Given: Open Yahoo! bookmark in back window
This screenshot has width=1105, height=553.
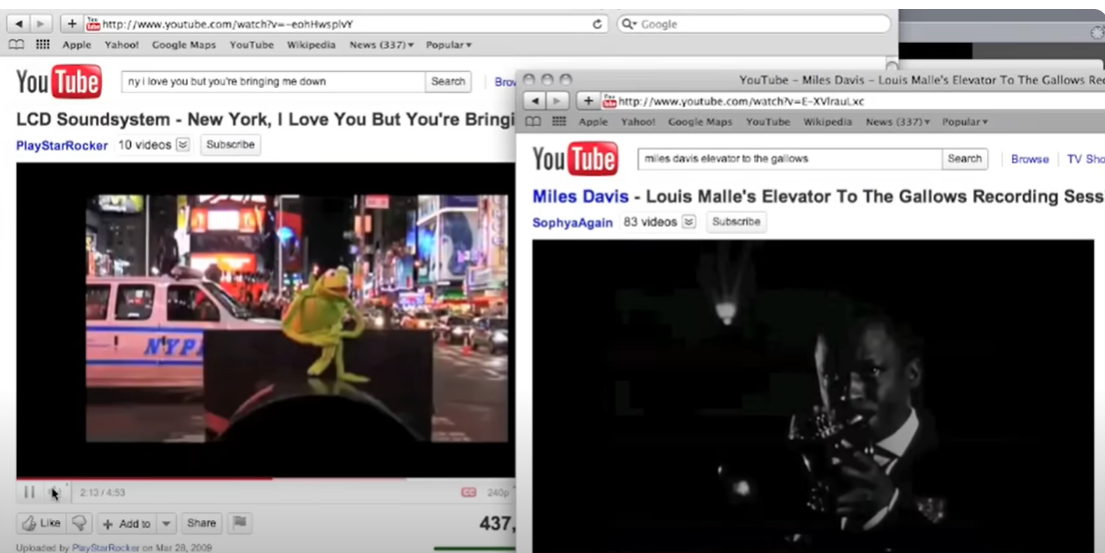Looking at the screenshot, I should [122, 44].
